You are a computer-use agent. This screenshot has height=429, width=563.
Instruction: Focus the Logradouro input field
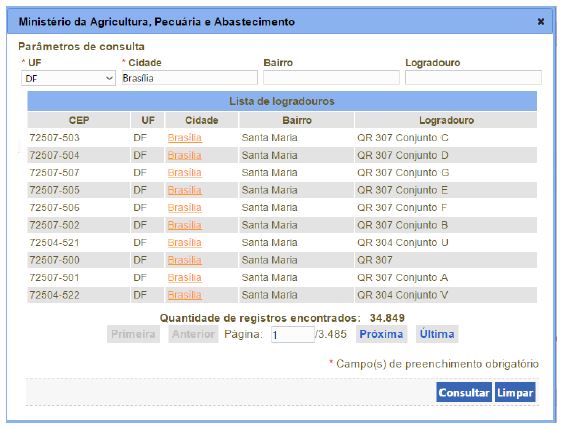click(473, 78)
